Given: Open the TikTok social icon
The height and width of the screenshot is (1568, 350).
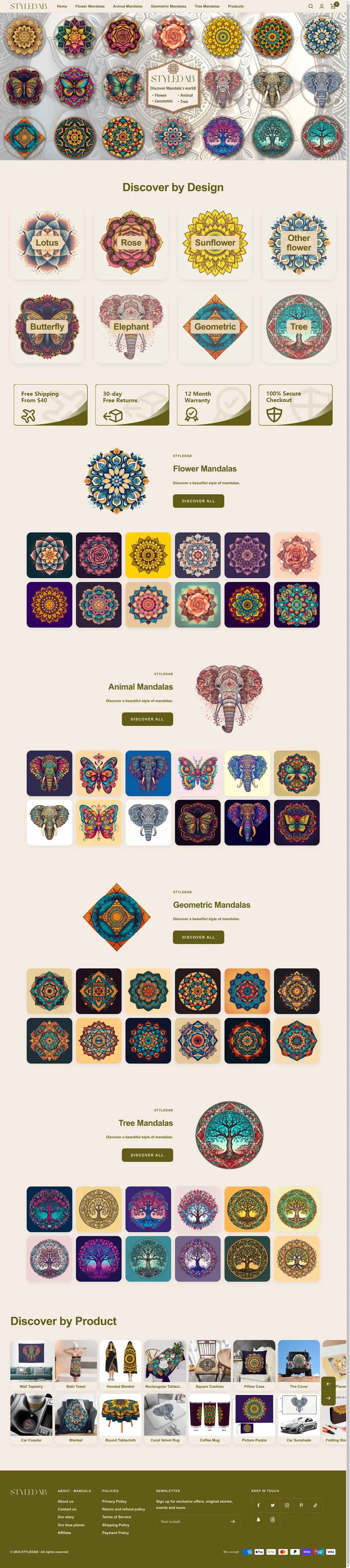Looking at the screenshot, I should click(x=315, y=1505).
